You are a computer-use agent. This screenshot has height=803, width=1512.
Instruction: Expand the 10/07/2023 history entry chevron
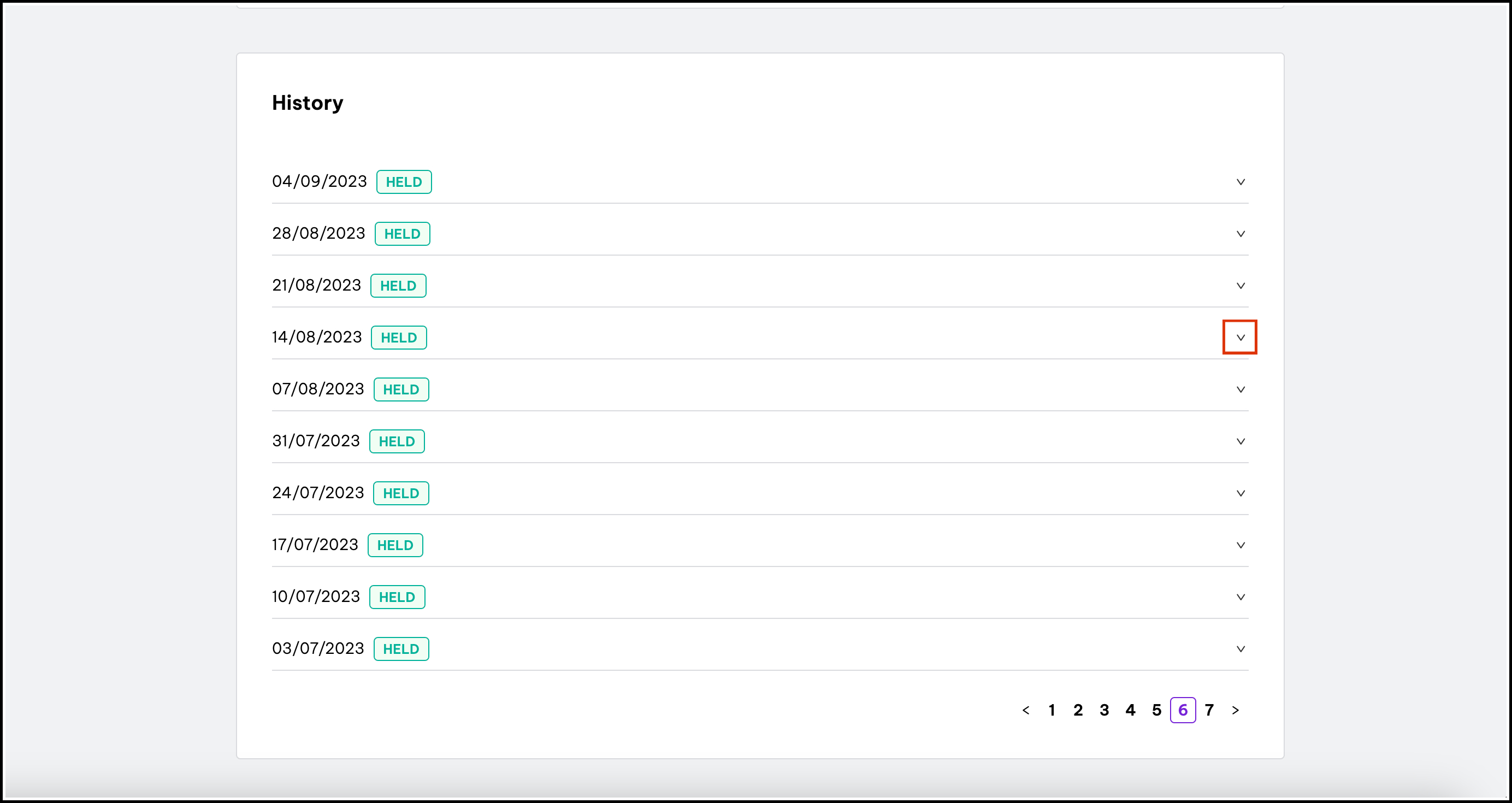[x=1240, y=597]
